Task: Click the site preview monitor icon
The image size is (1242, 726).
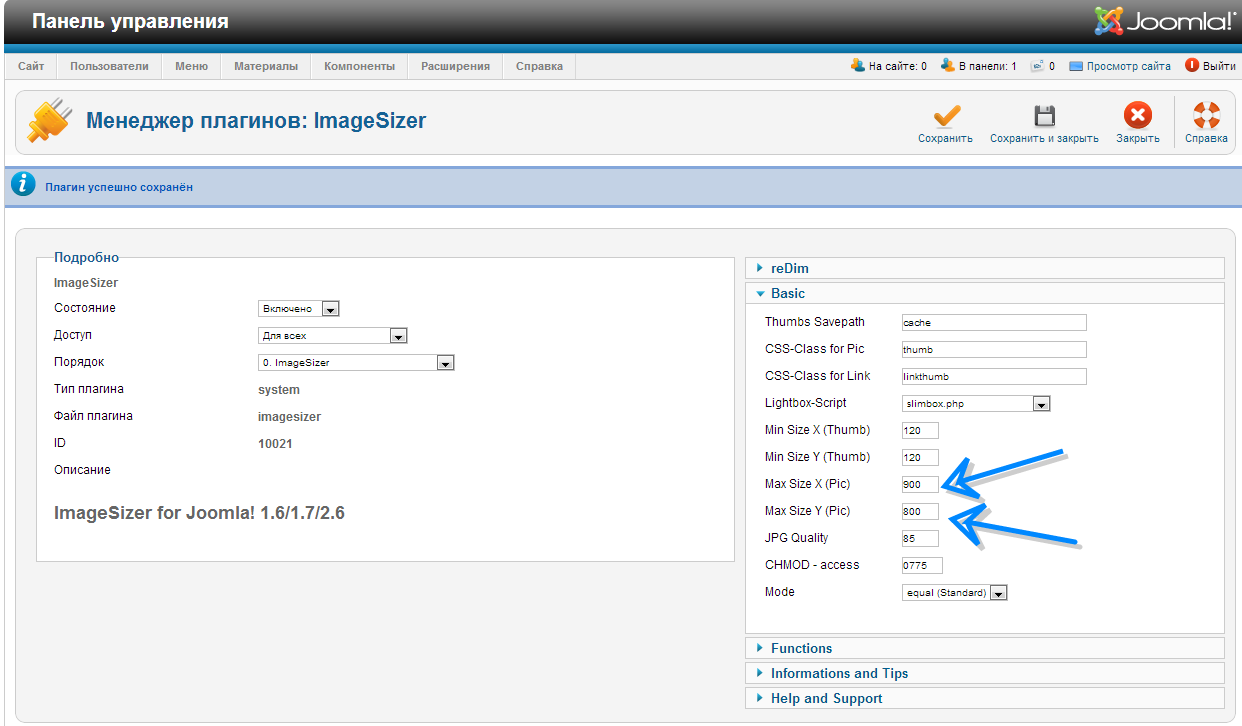Action: [x=1076, y=66]
